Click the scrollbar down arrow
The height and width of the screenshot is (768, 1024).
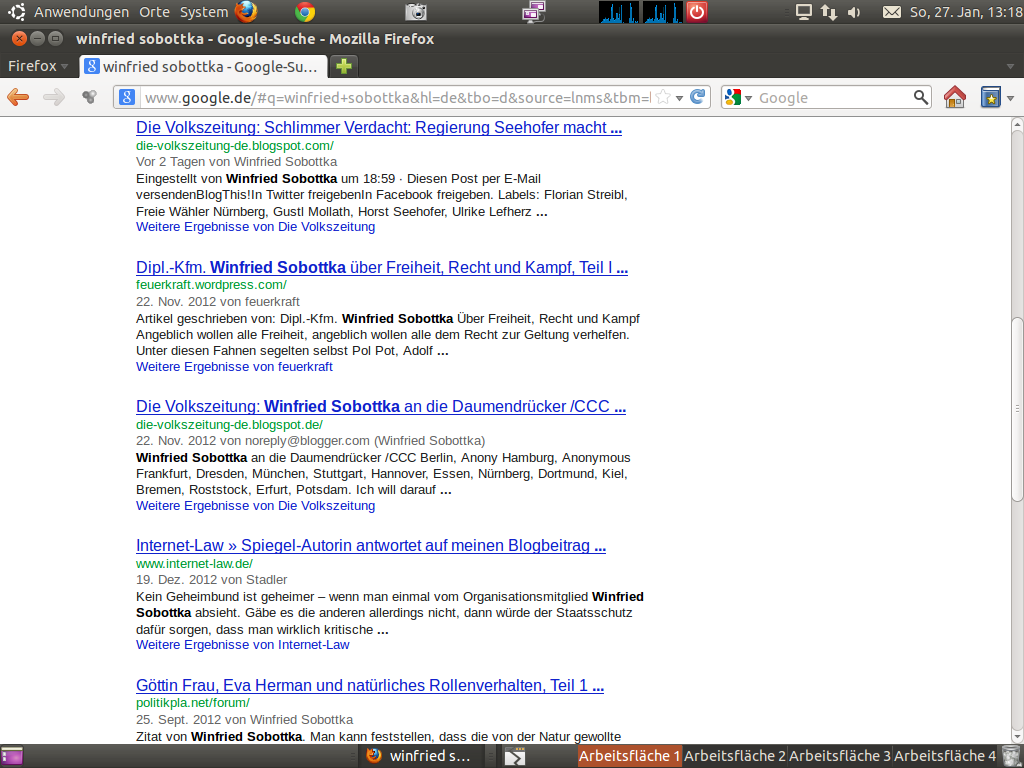(x=1017, y=738)
